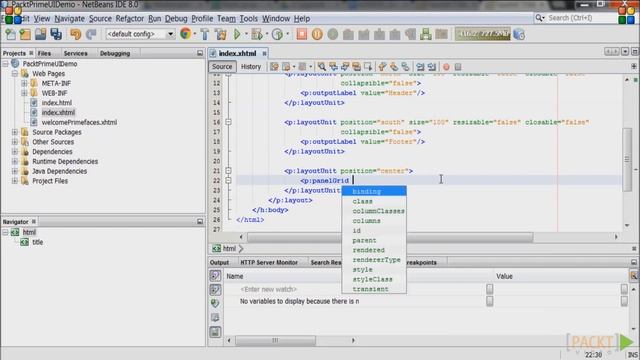
Task: Click the Chrome browser selector icon
Action: point(185,34)
